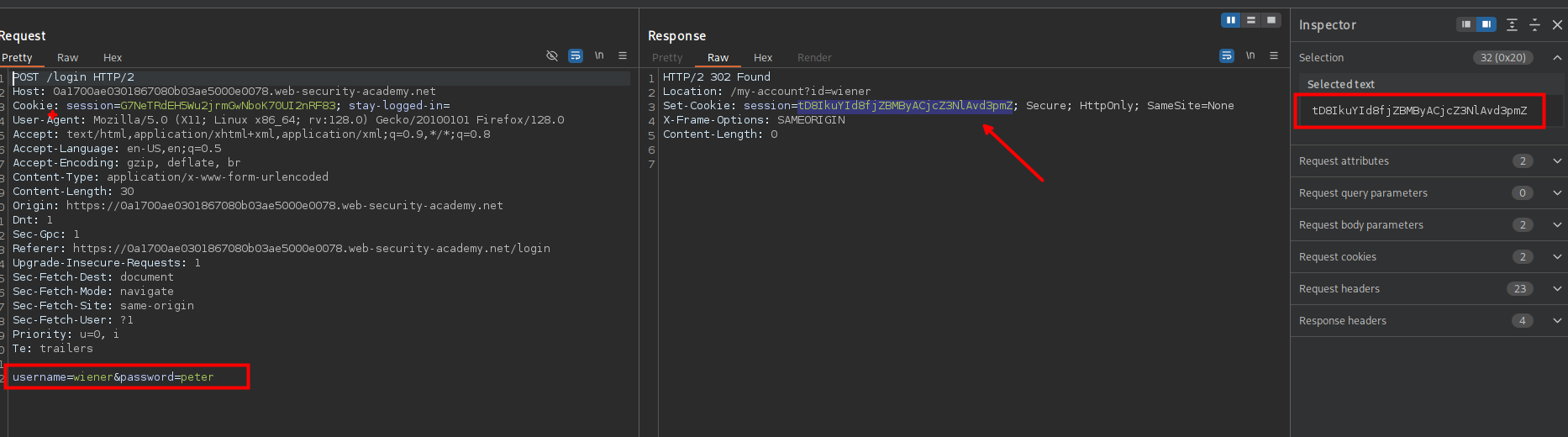Click the Selected text value field

tap(1419, 111)
